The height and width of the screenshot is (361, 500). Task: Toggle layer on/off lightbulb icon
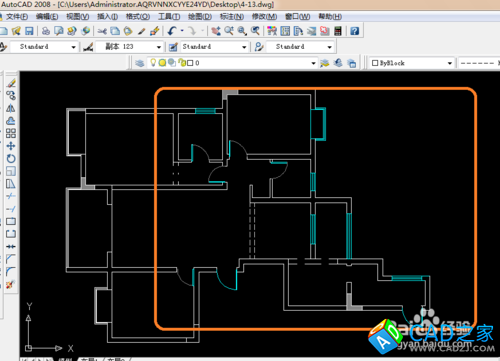[153, 63]
